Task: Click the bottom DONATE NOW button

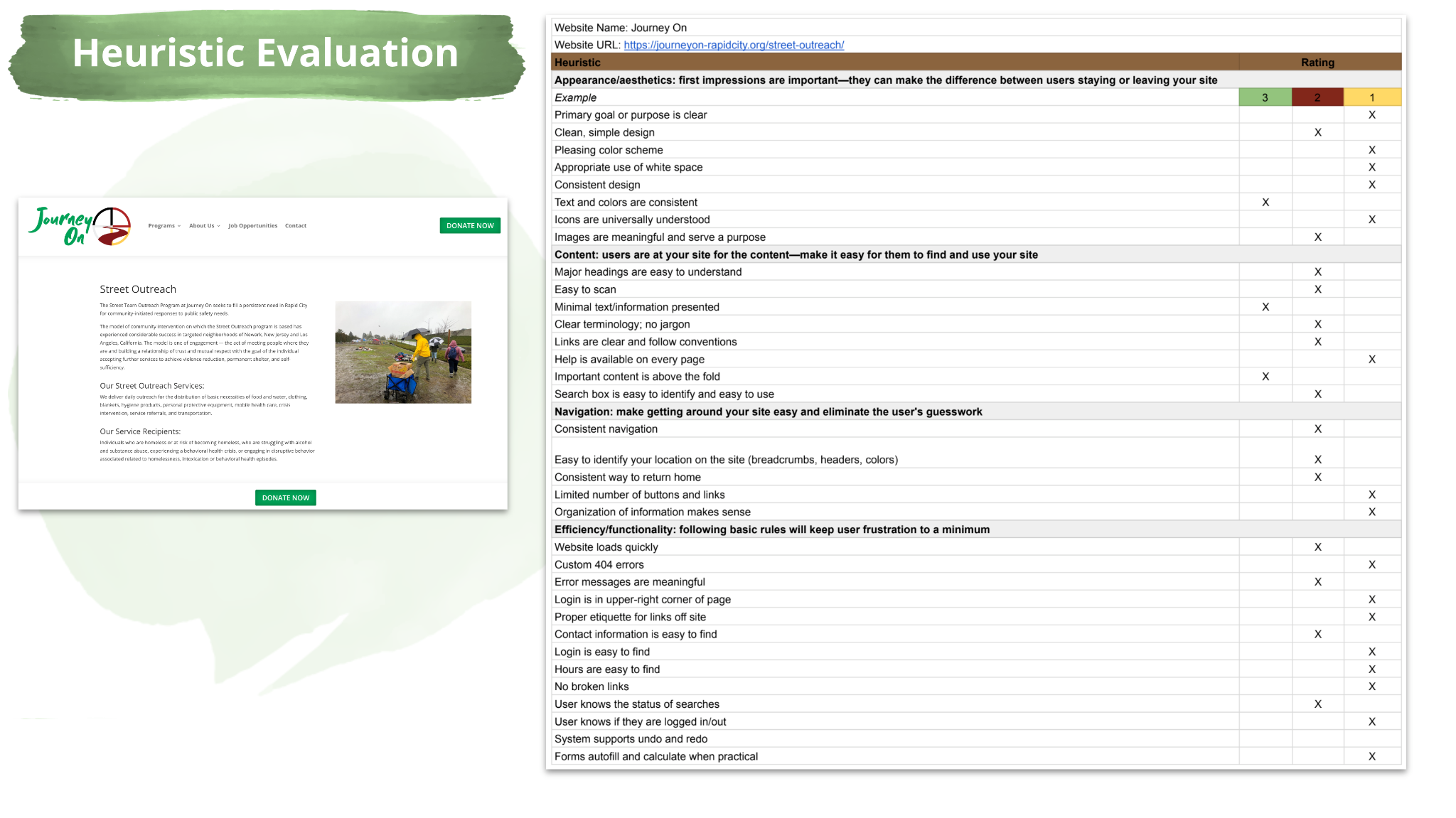Action: pos(285,497)
